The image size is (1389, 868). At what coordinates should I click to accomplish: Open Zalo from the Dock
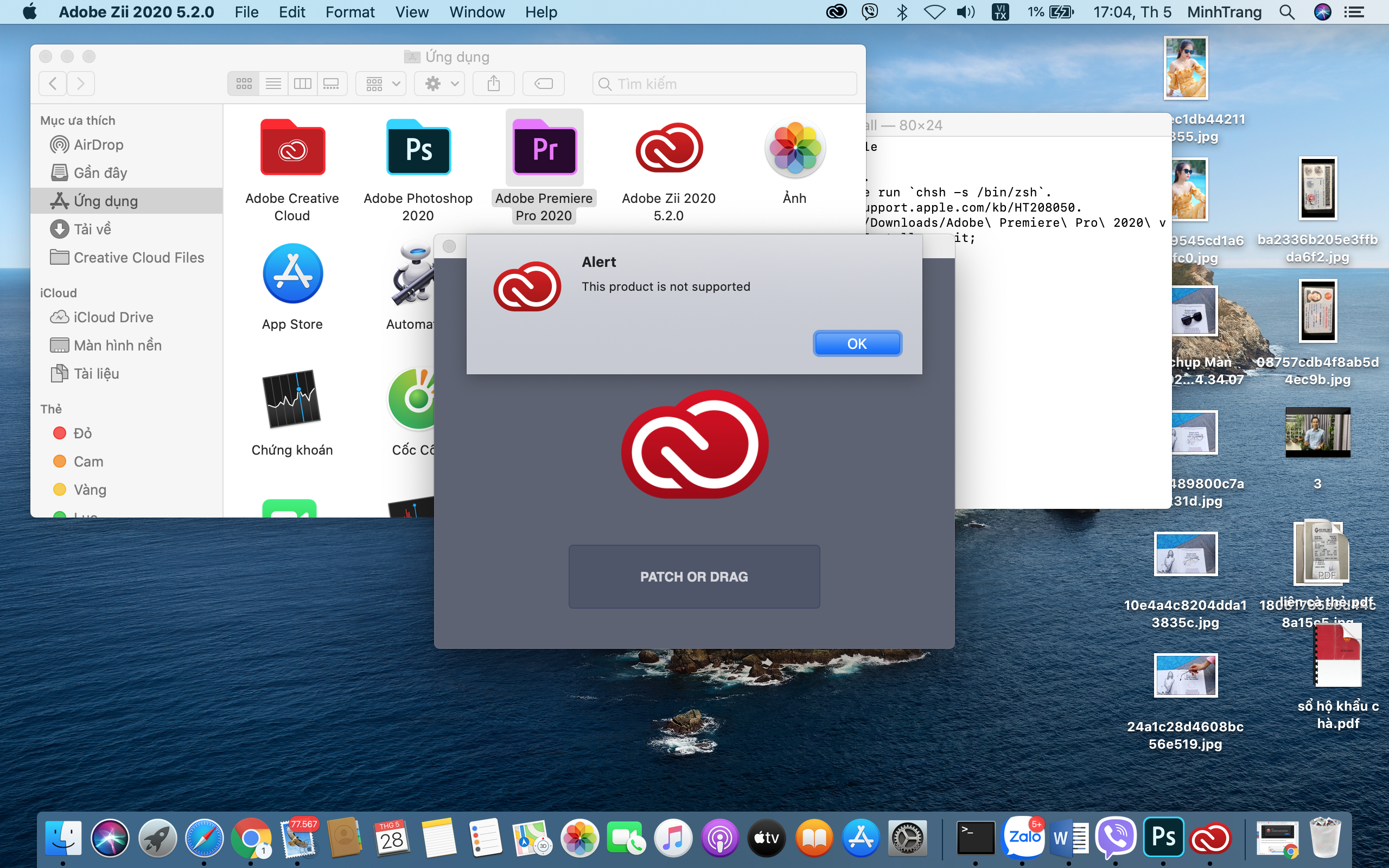coord(1022,838)
